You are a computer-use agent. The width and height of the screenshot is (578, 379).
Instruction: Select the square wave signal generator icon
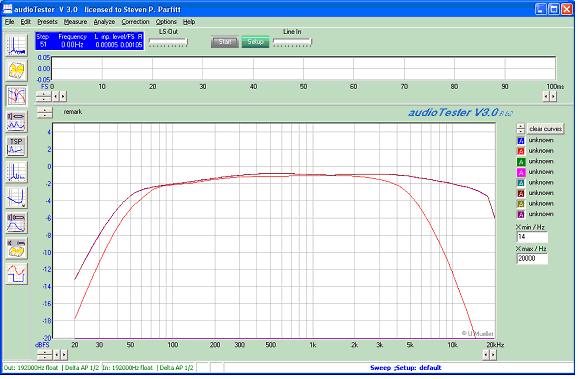coord(16,274)
